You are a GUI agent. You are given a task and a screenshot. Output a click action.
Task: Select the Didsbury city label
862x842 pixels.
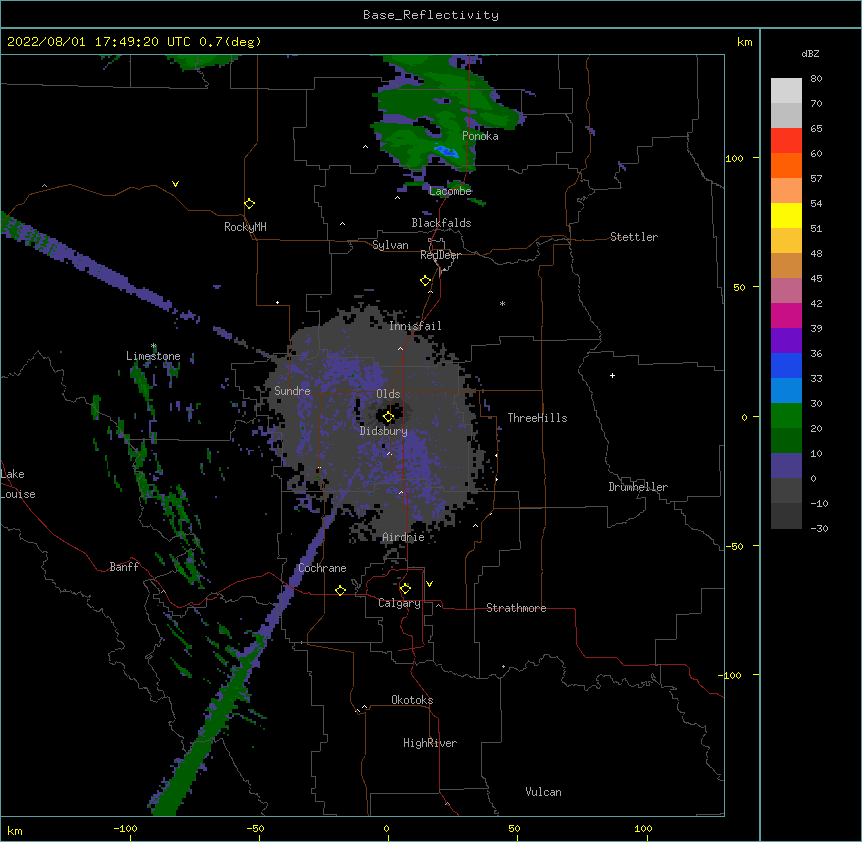(x=384, y=431)
